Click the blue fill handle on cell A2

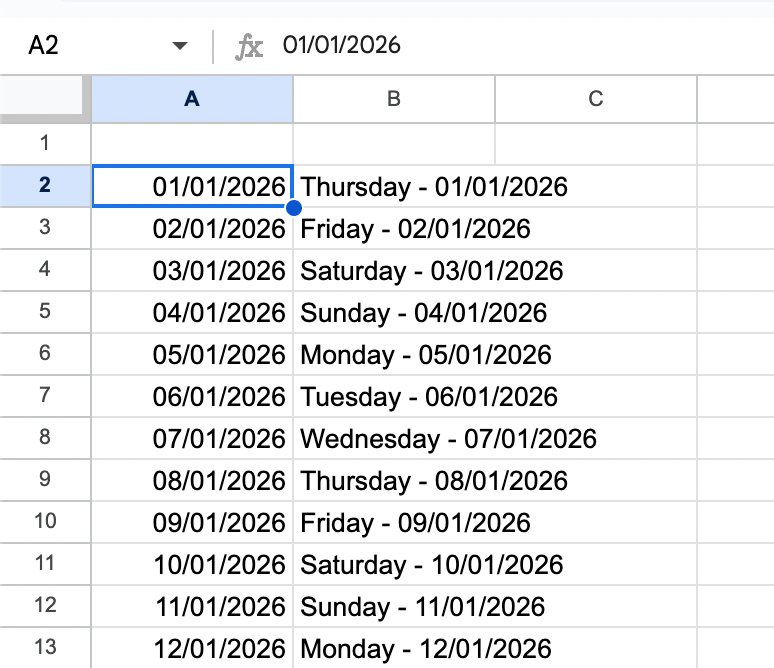point(293,207)
